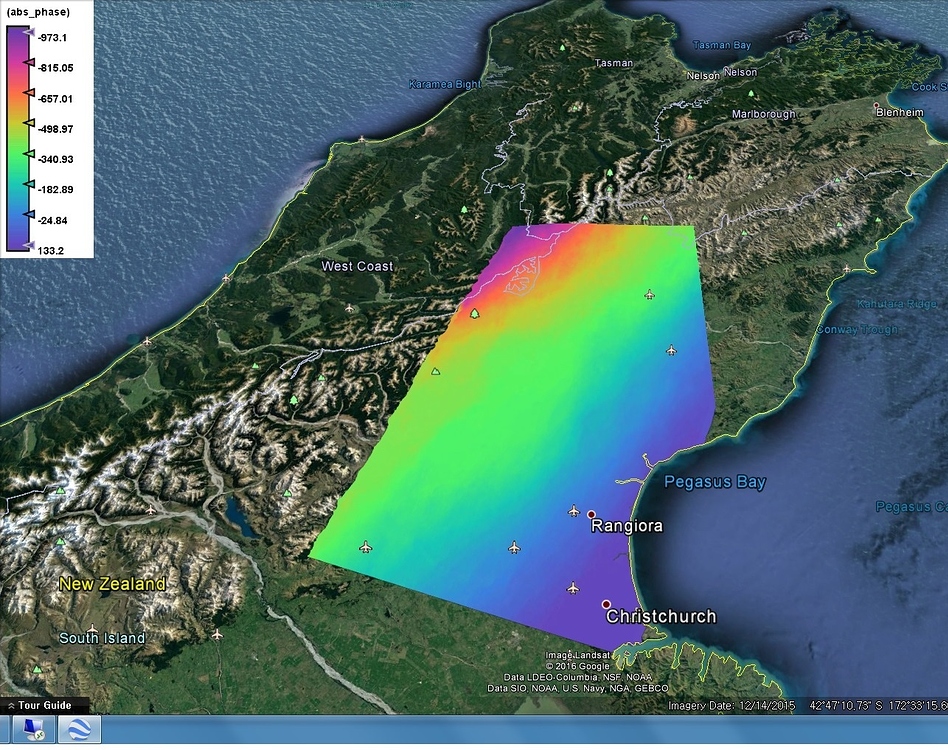Click the New Zealand country label
This screenshot has height=750, width=948.
tap(112, 583)
